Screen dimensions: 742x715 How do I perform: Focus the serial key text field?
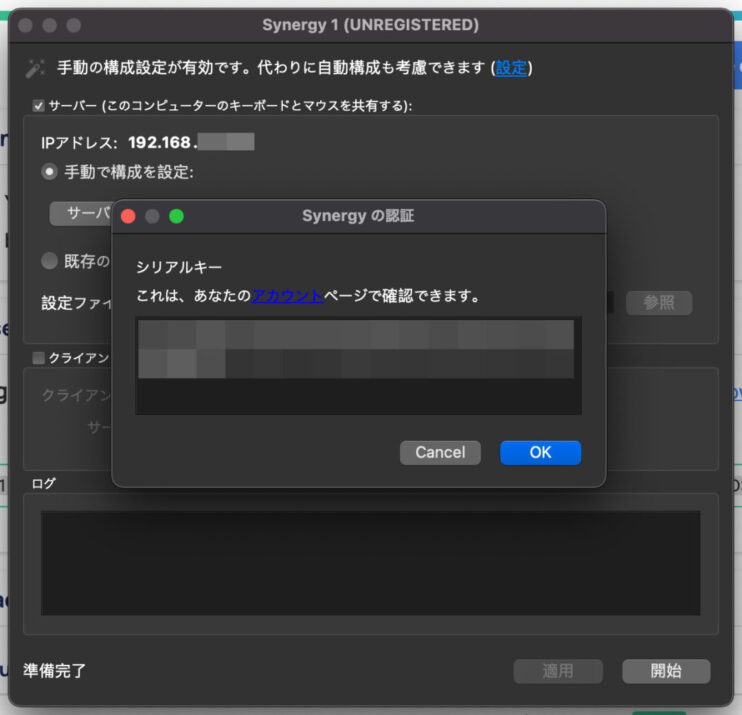358,366
